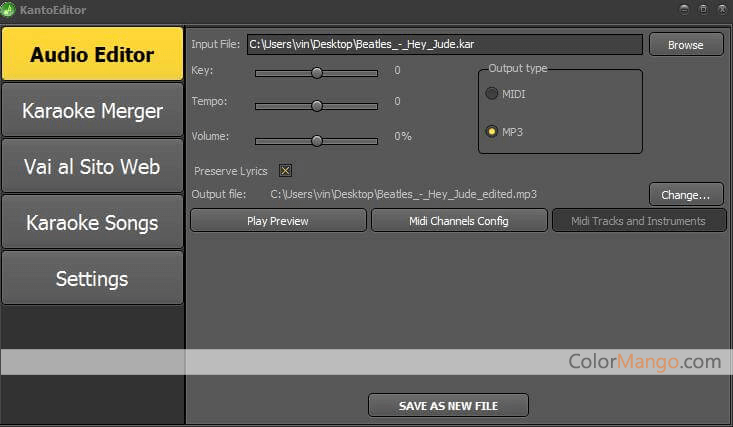Close the KantoEditor window

pyautogui.click(x=722, y=9)
